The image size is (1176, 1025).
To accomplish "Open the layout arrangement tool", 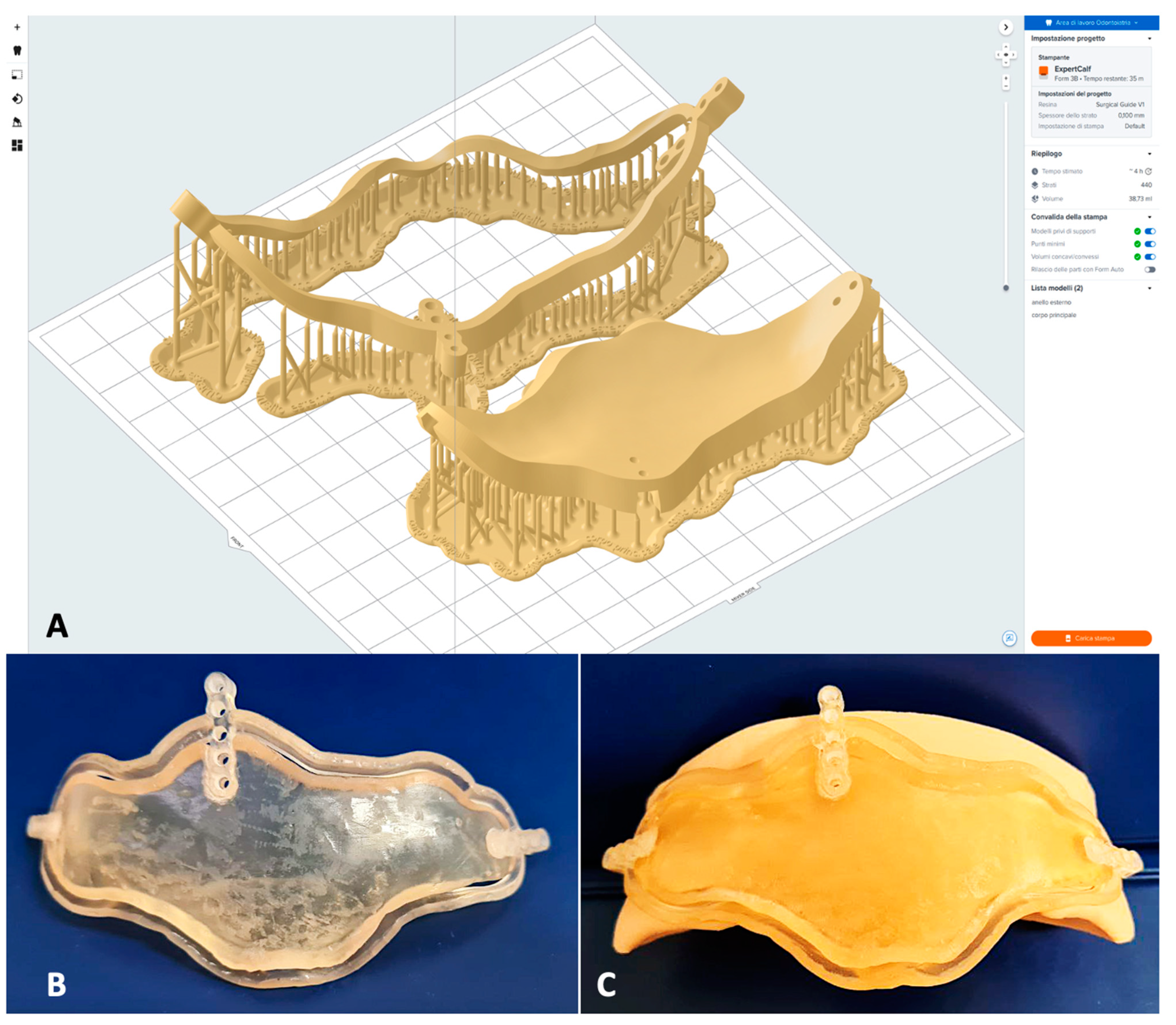I will tap(17, 145).
